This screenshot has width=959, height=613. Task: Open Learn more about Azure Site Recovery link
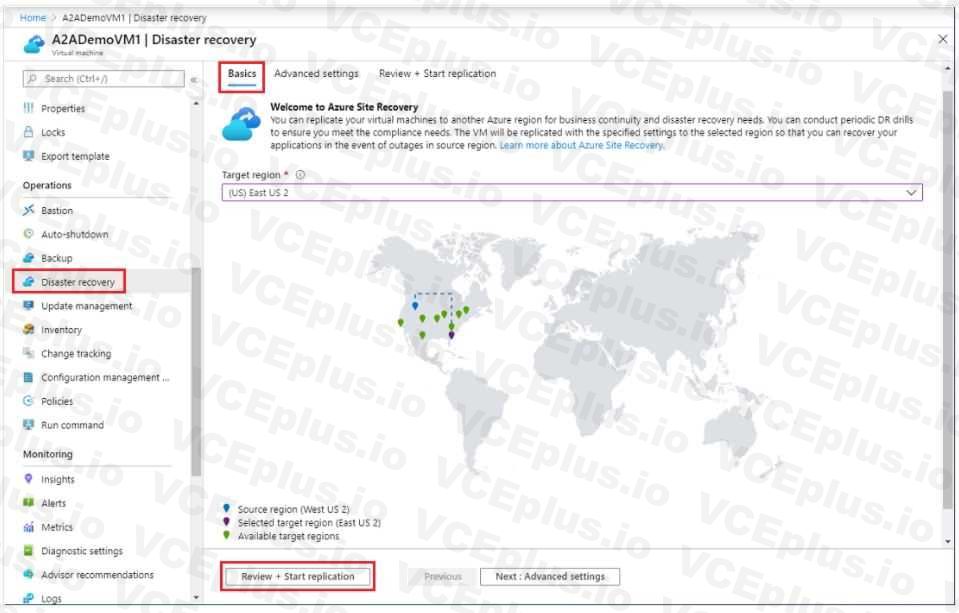(x=581, y=146)
